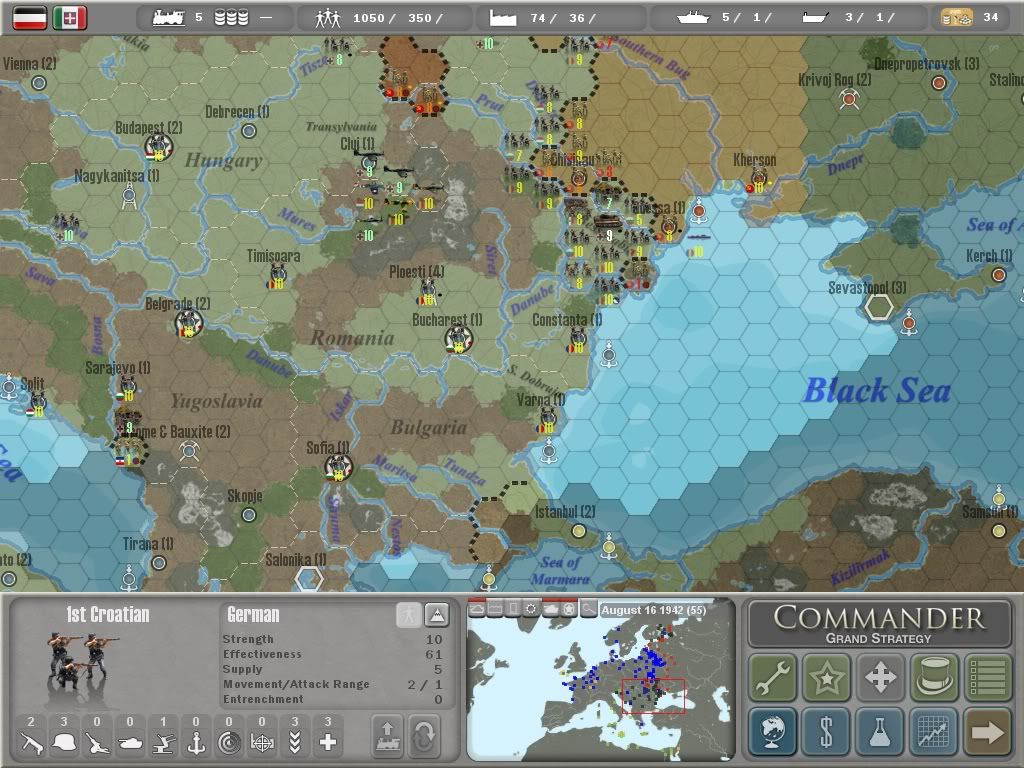
Task: Toggle minimap gear supply filter
Action: pyautogui.click(x=532, y=609)
